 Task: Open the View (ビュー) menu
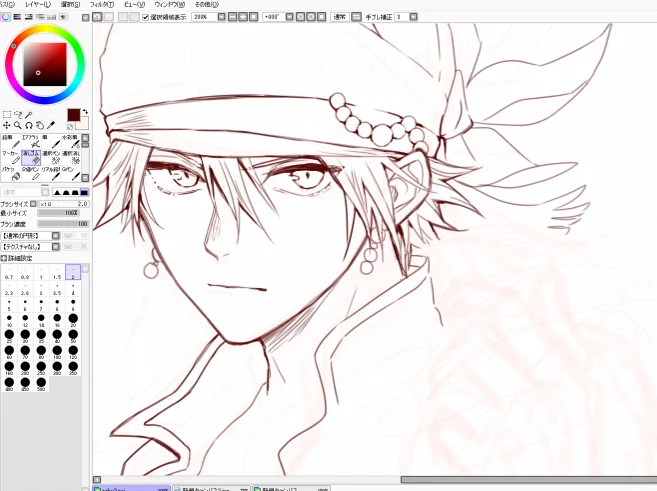tap(135, 5)
